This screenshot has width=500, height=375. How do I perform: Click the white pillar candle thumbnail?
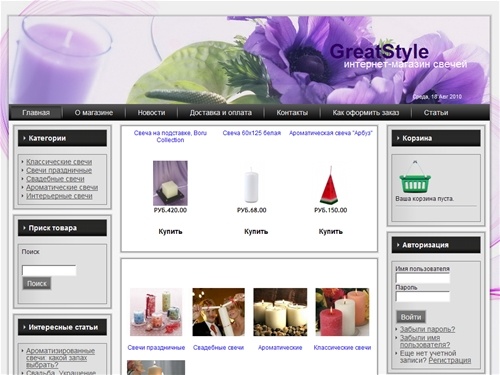click(251, 184)
